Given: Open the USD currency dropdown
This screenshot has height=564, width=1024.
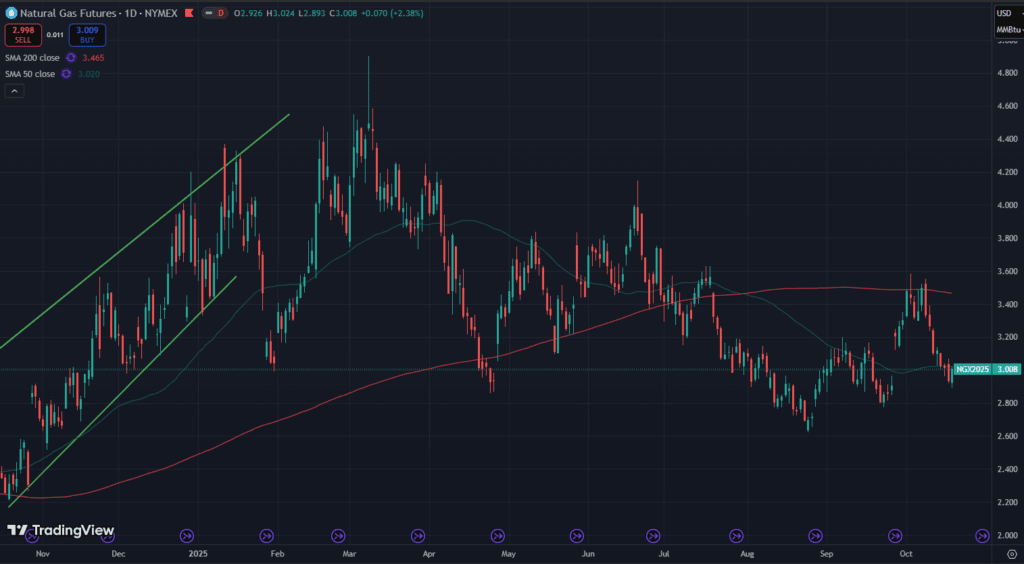Looking at the screenshot, I should click(x=1005, y=13).
